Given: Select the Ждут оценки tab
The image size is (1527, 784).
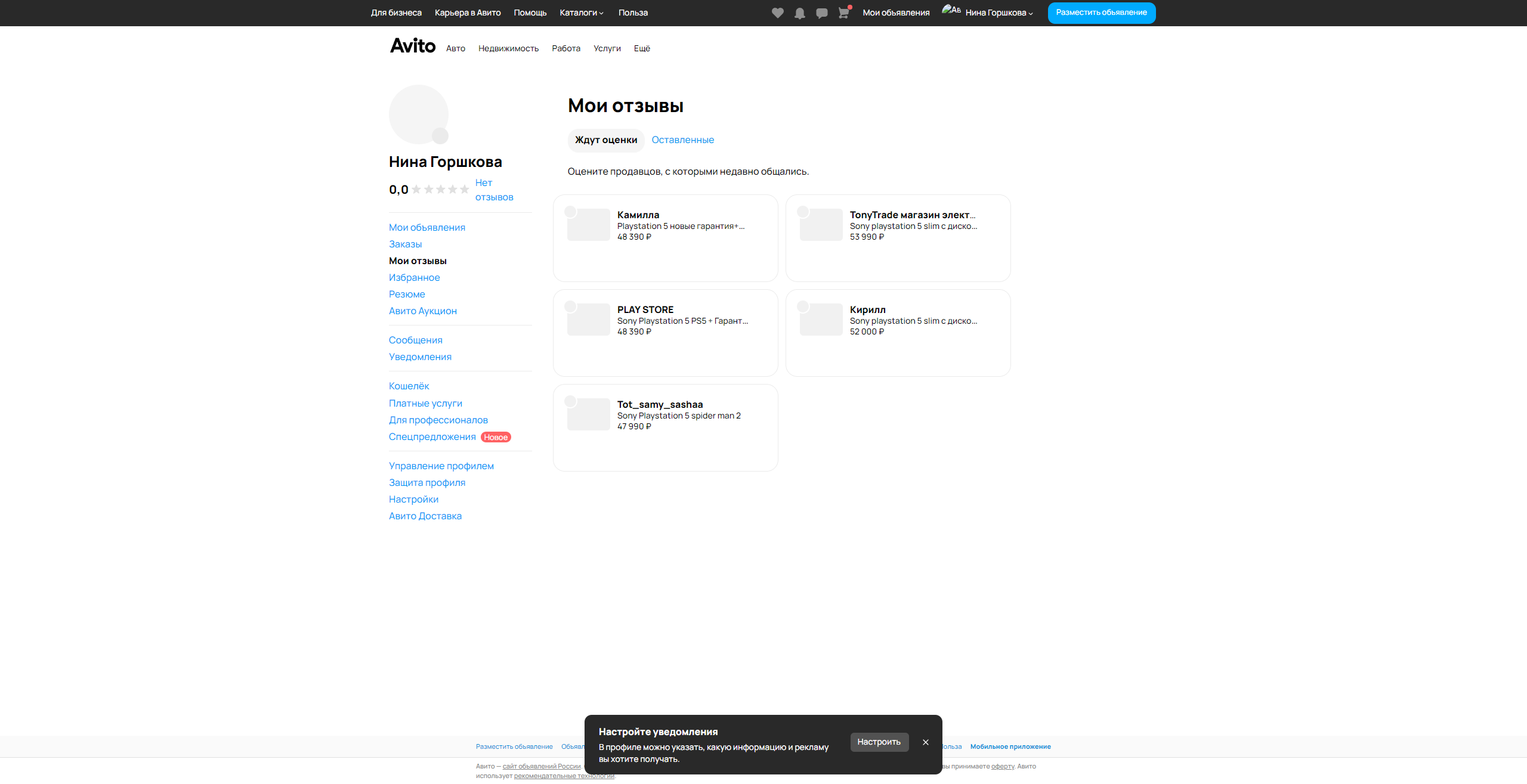Looking at the screenshot, I should [x=605, y=140].
